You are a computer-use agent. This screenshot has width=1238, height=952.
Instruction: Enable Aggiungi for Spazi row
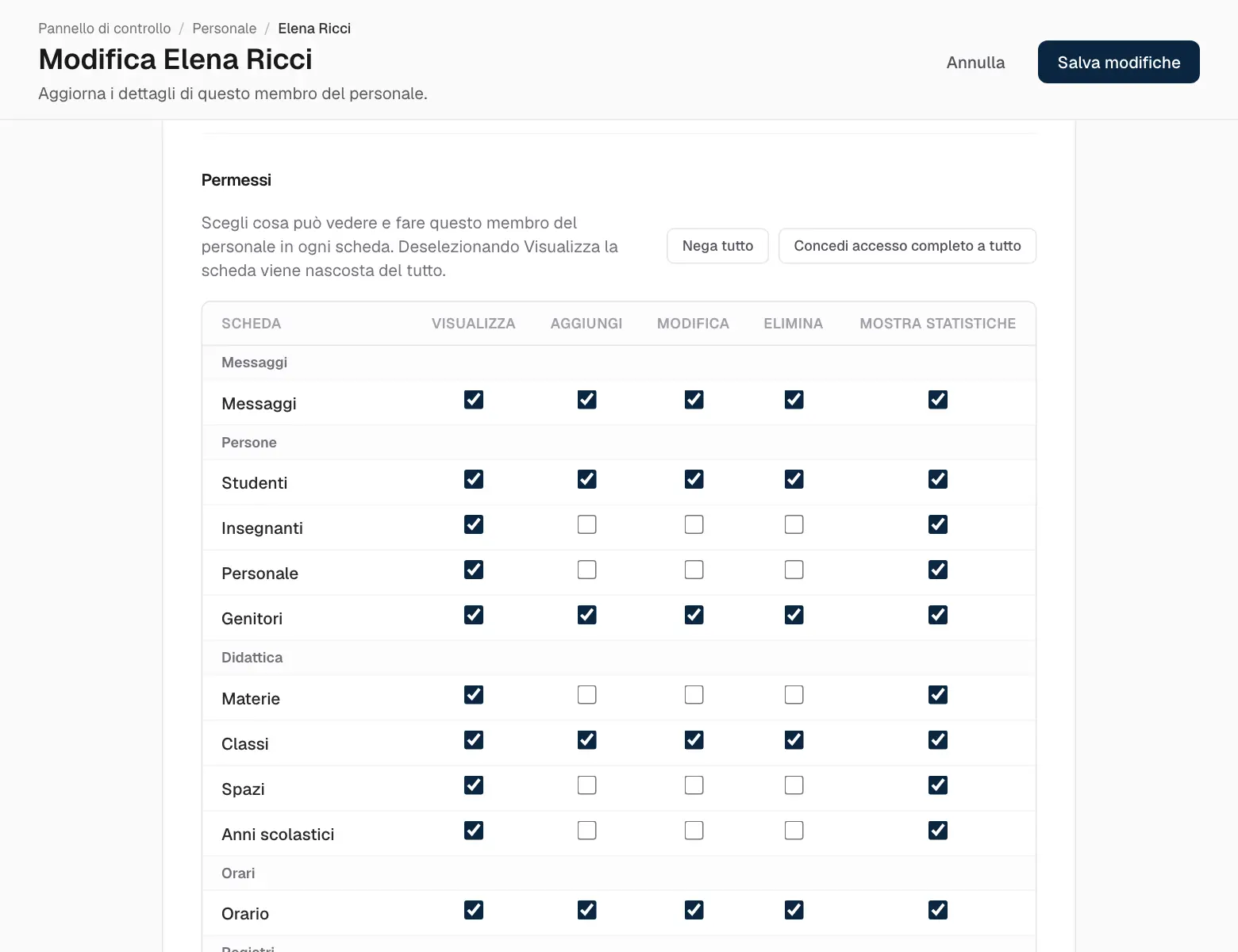click(x=587, y=785)
